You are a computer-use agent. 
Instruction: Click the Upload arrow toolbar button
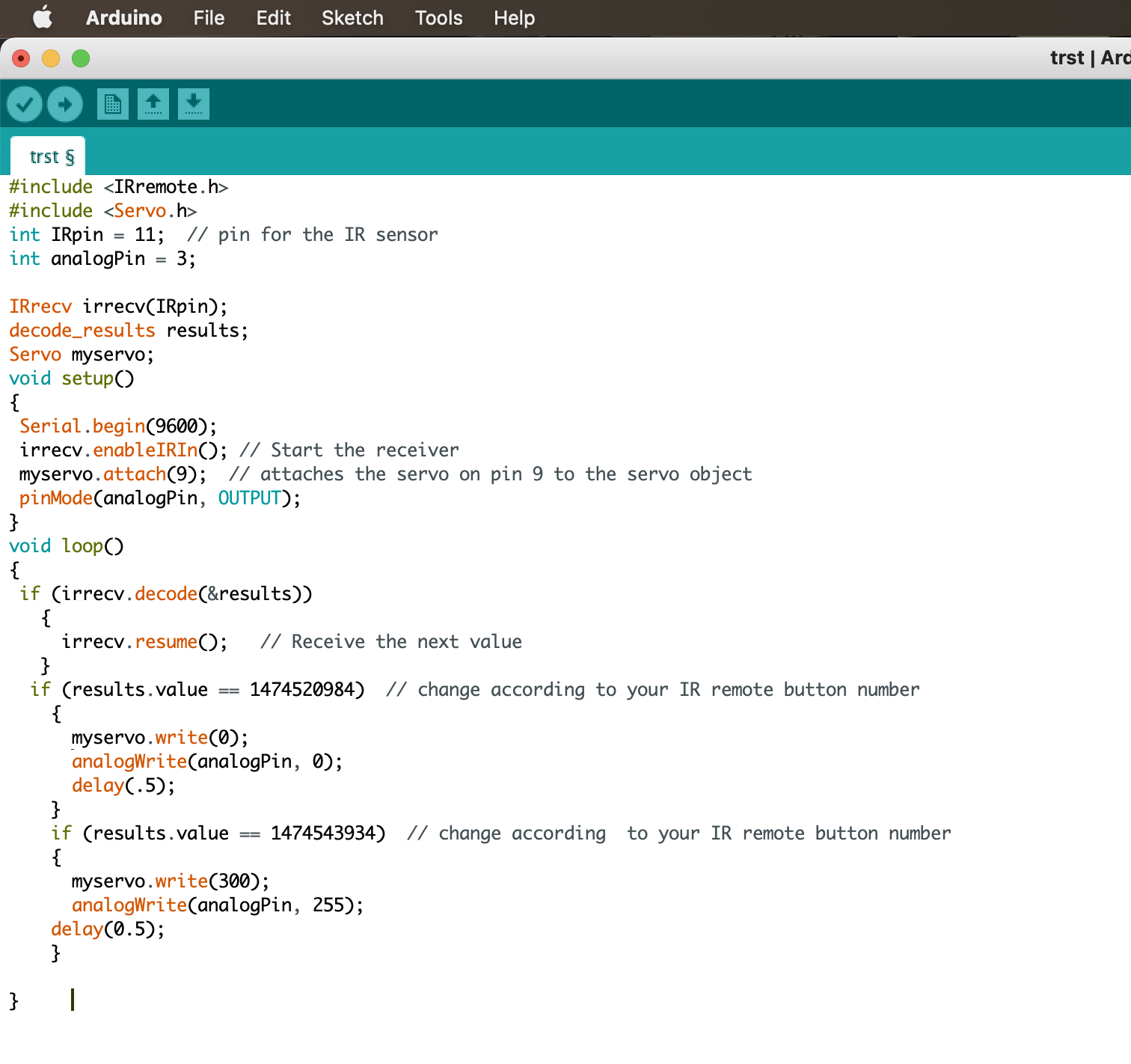65,104
